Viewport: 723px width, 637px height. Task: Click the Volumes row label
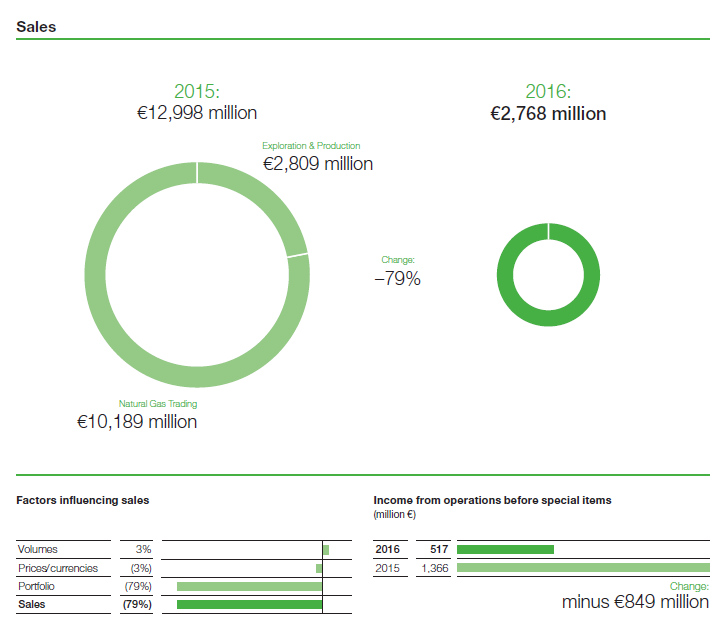(x=38, y=549)
